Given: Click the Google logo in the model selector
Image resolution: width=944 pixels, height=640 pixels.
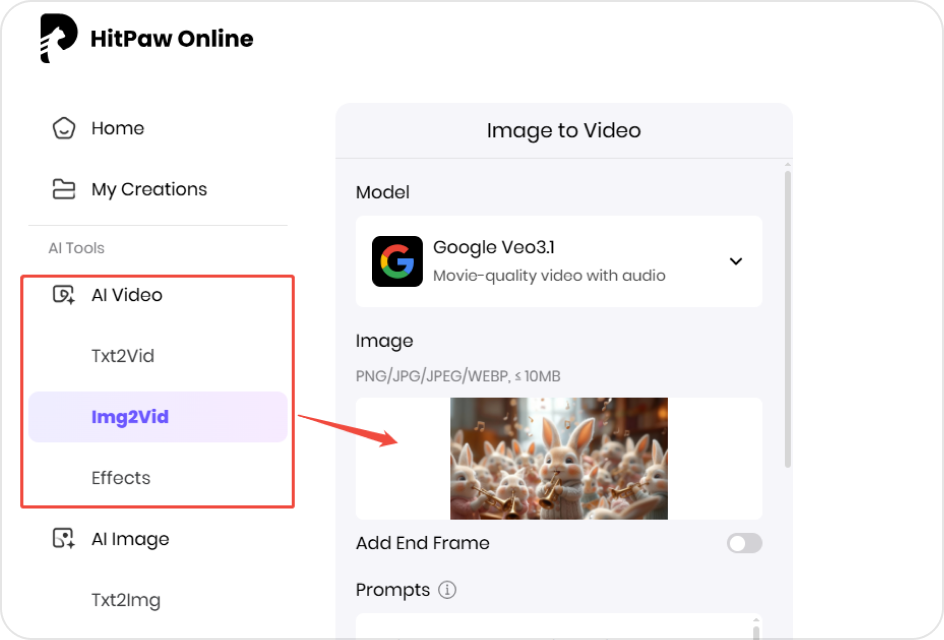Looking at the screenshot, I should [397, 261].
